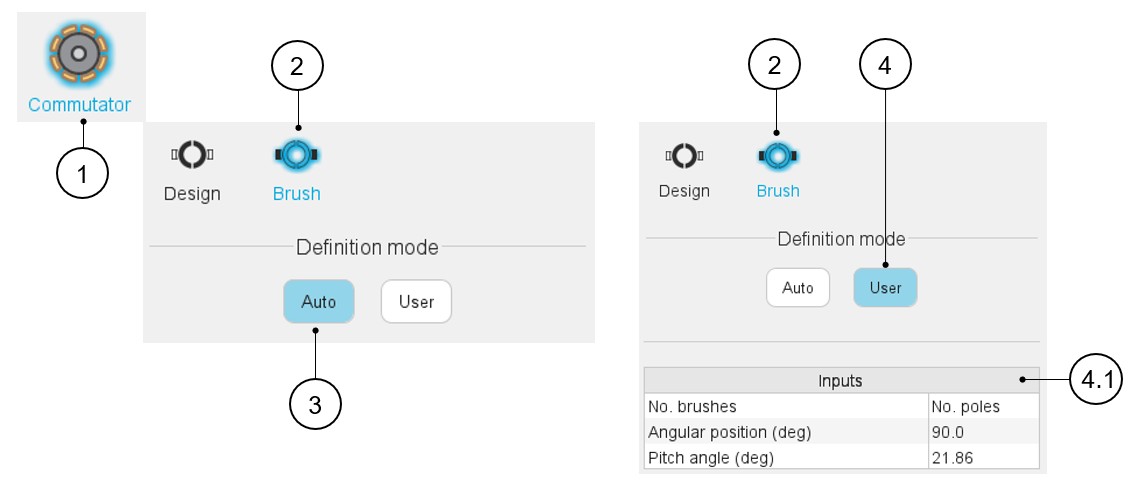The width and height of the screenshot is (1135, 499).
Task: Open Design icon in right panel
Action: click(x=684, y=155)
